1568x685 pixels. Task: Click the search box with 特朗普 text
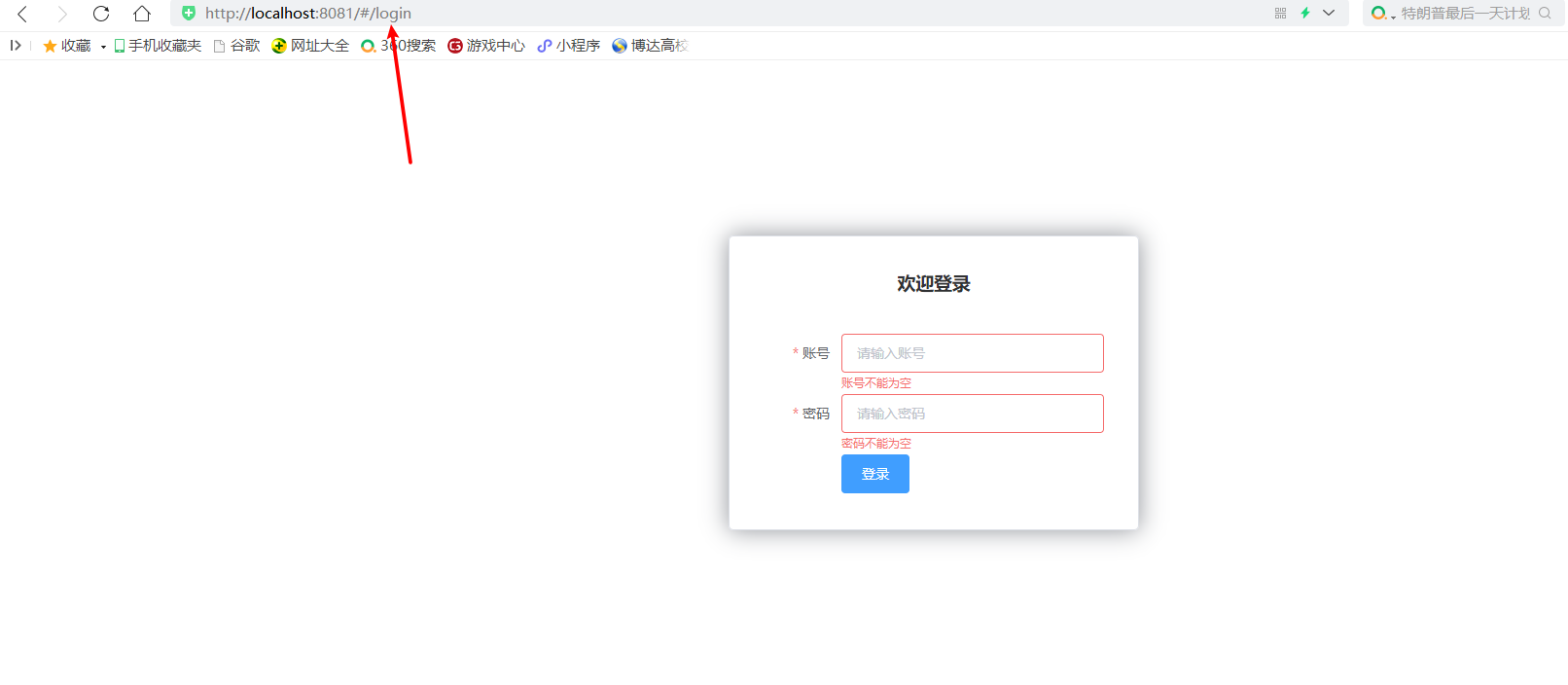coord(1465,14)
